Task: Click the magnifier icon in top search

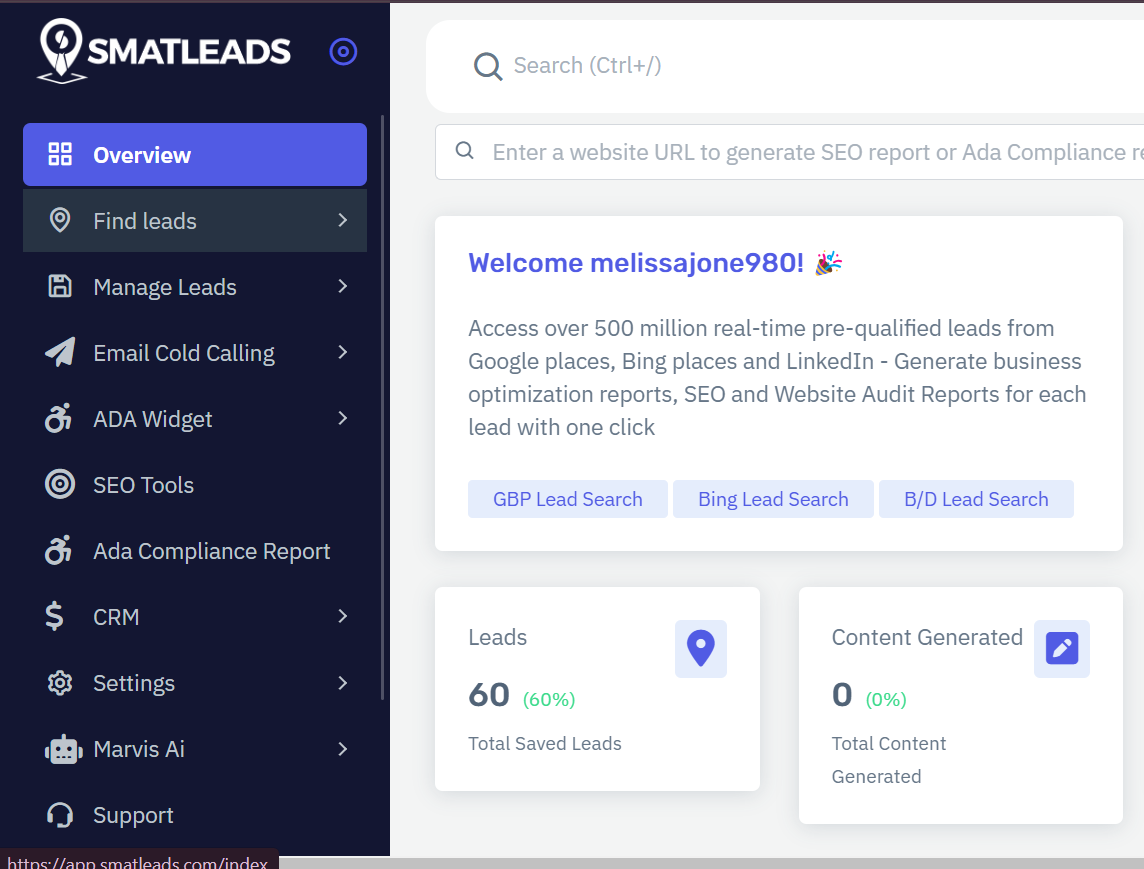Action: click(x=488, y=67)
